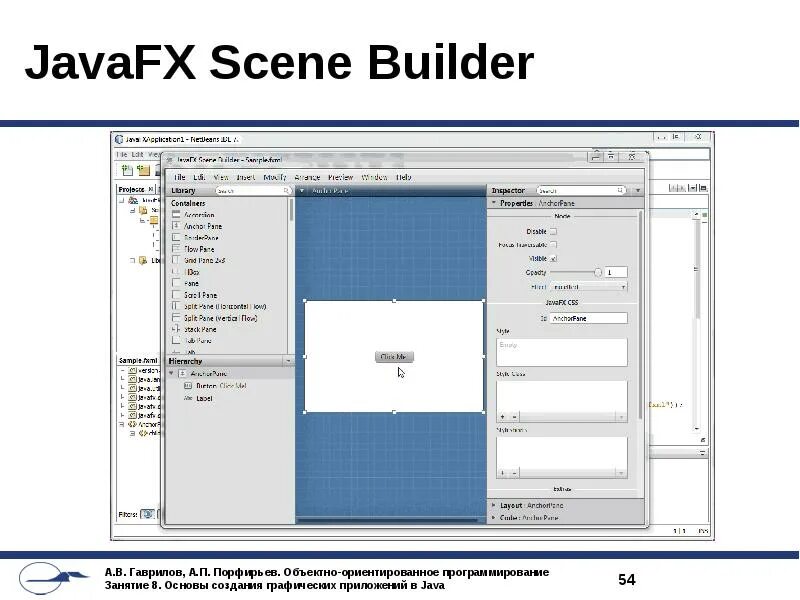Add a style class with plus button
This screenshot has height=600, width=800.
pos(503,417)
